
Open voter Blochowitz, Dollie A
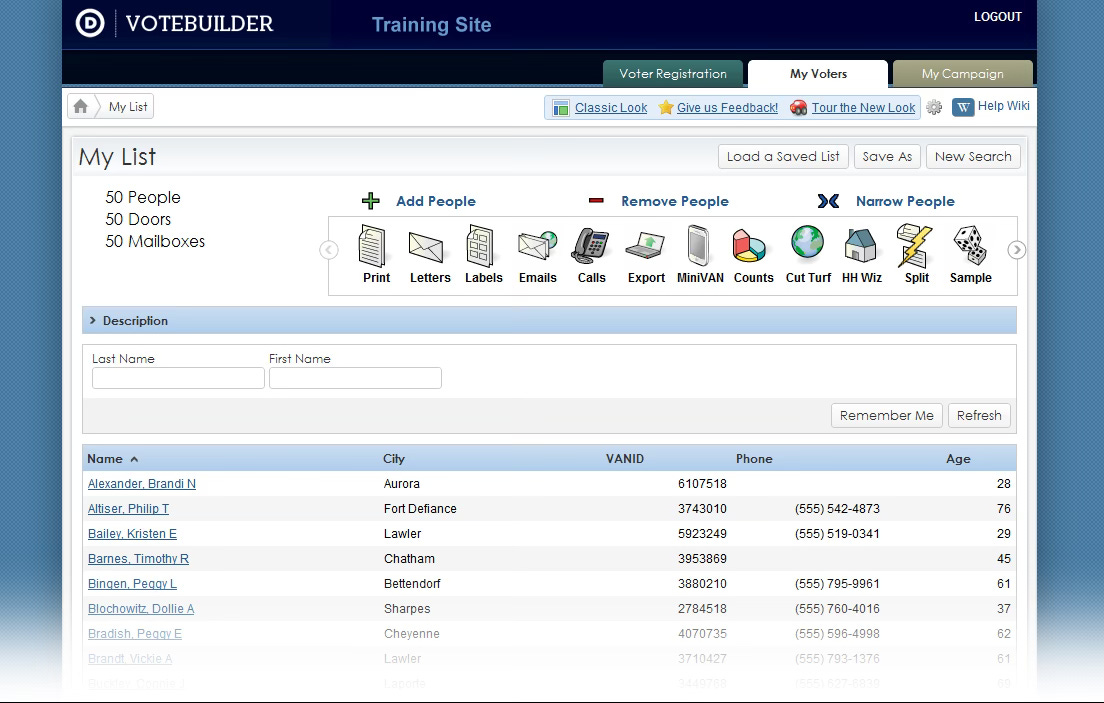141,609
